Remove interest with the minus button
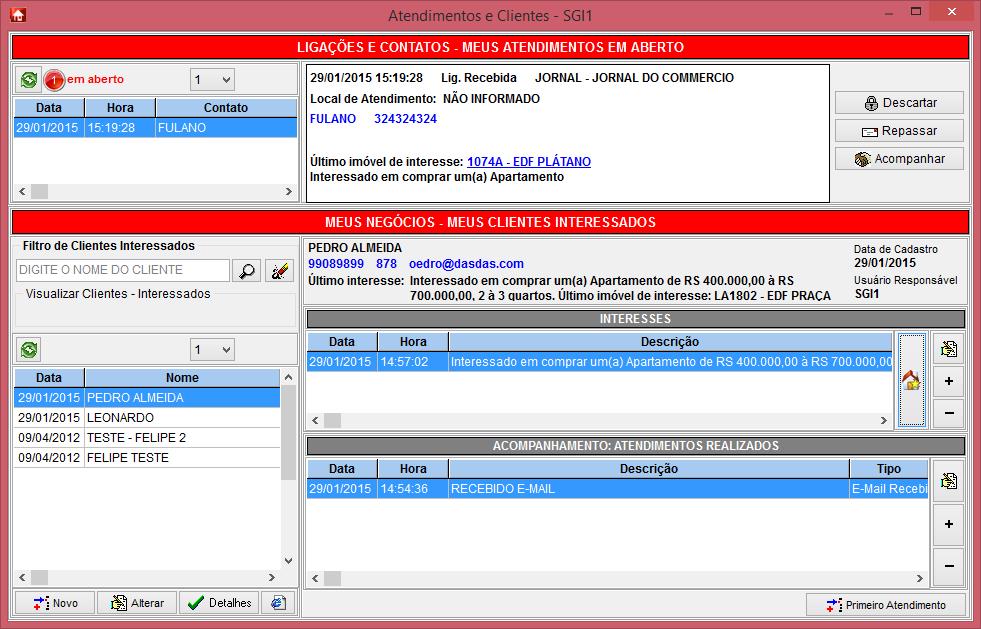The image size is (981, 629). tap(948, 412)
